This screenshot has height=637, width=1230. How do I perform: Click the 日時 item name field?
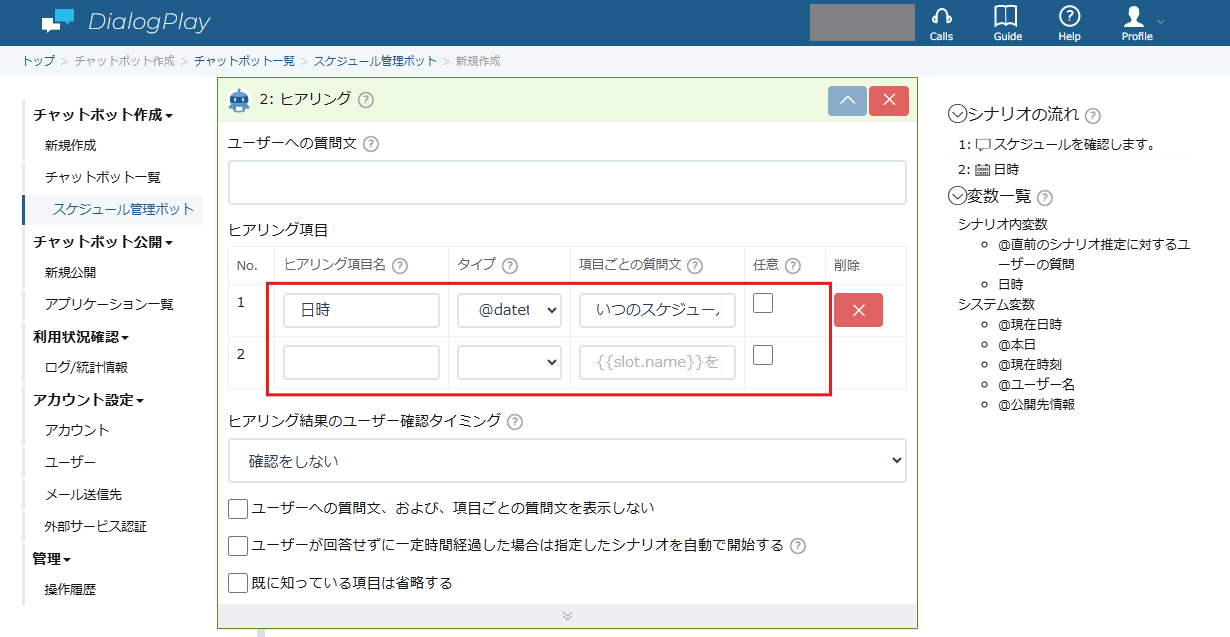coord(361,310)
